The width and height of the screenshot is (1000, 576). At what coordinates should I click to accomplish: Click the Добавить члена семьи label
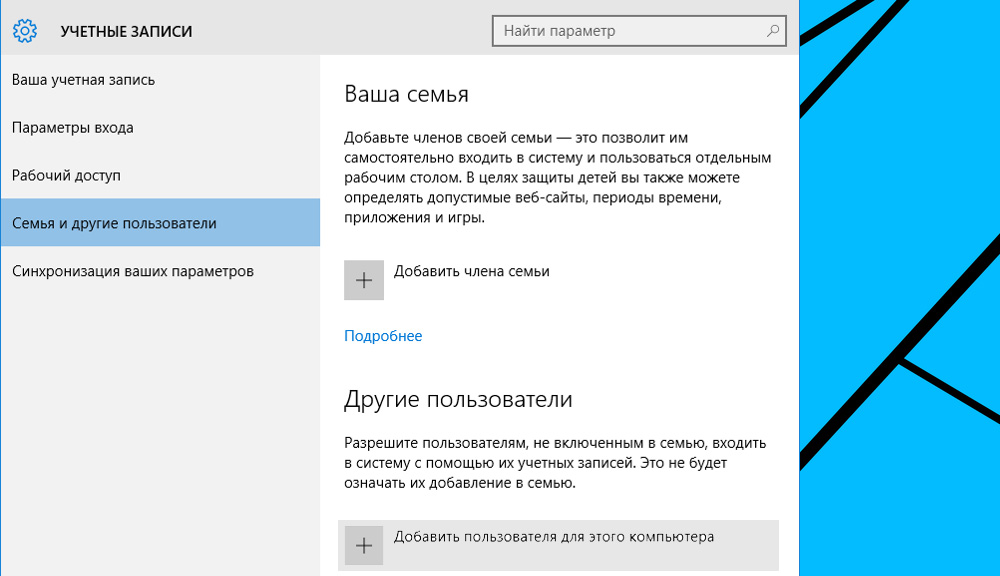click(x=471, y=271)
